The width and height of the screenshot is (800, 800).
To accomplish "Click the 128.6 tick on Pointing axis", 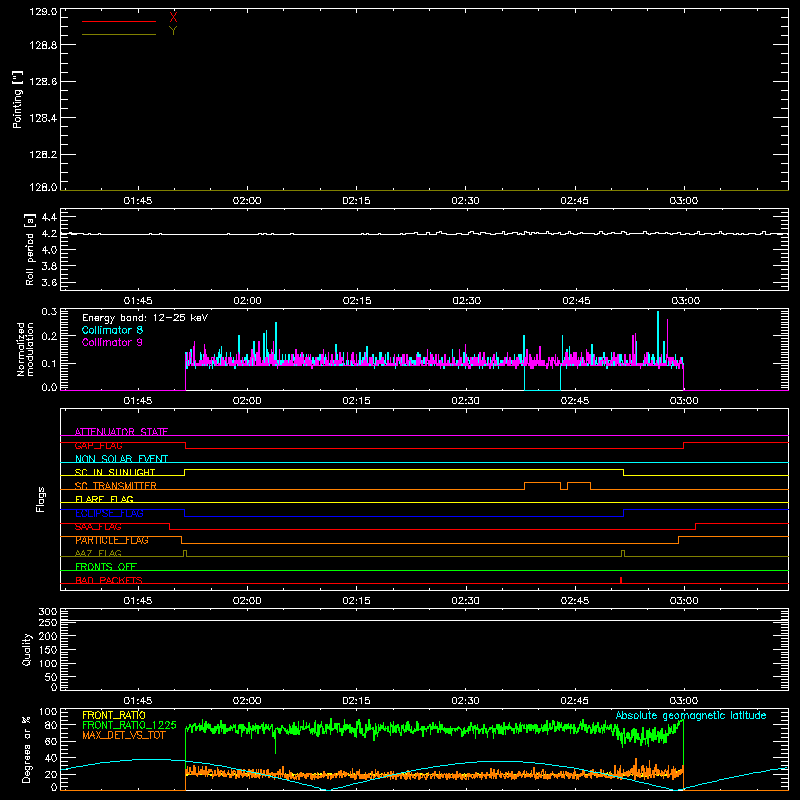I will tap(43, 82).
